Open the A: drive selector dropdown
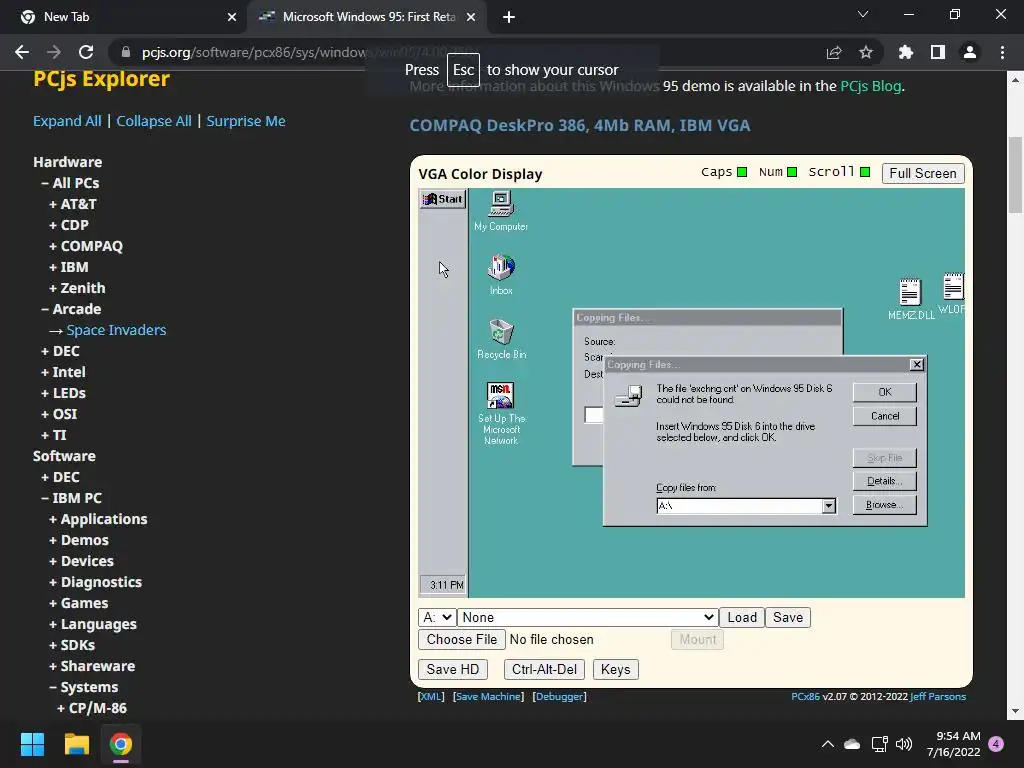This screenshot has width=1024, height=768. click(x=437, y=617)
